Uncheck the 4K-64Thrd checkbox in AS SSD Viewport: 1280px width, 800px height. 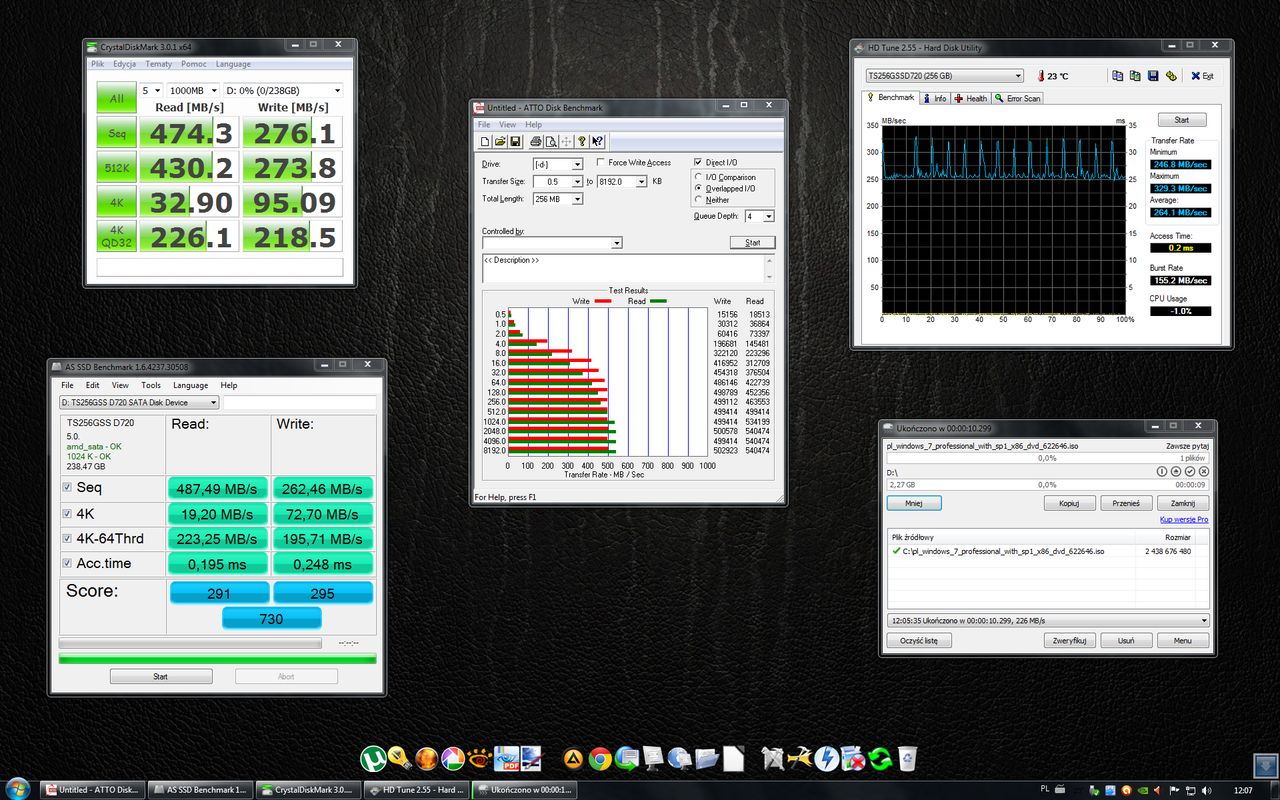tap(67, 539)
